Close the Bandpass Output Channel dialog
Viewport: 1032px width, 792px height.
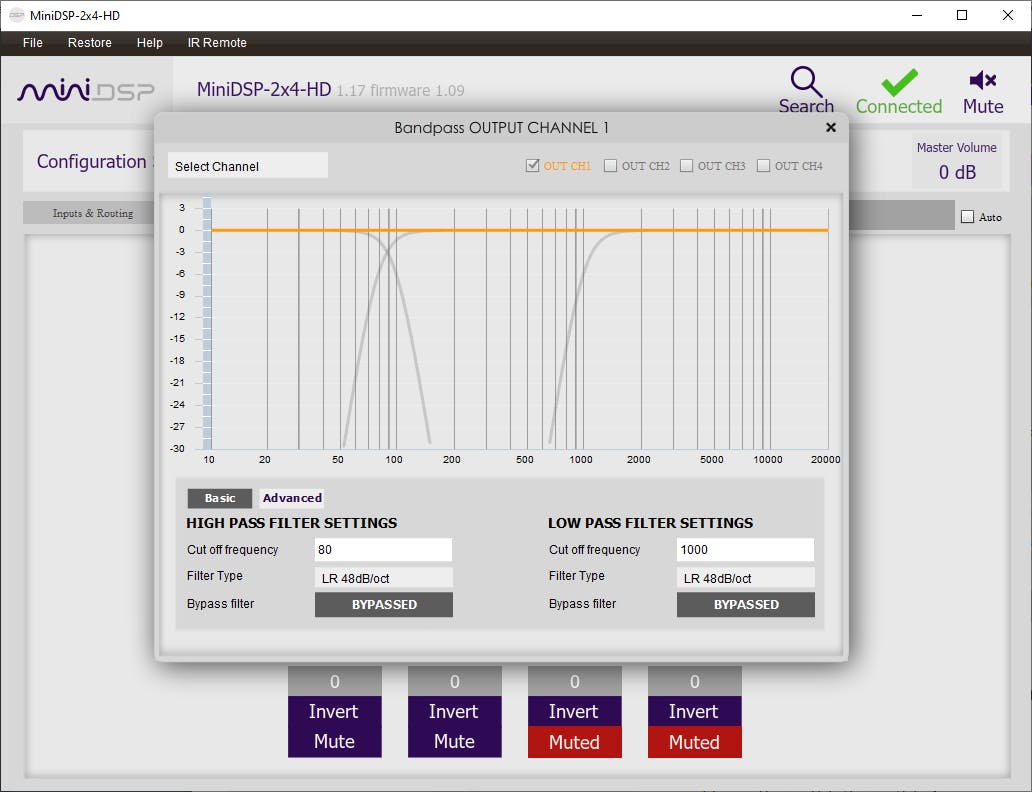point(830,127)
